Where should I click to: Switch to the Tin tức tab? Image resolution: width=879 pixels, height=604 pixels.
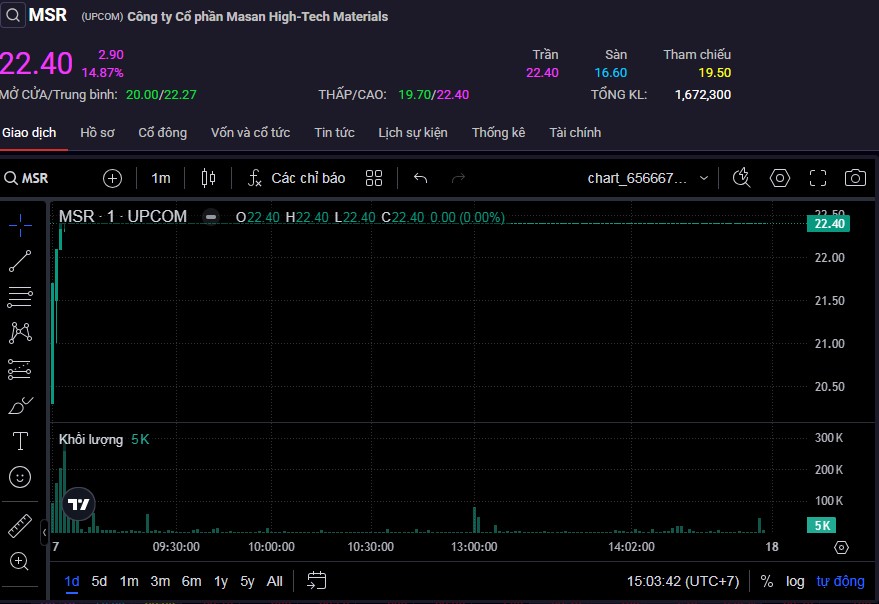click(334, 133)
